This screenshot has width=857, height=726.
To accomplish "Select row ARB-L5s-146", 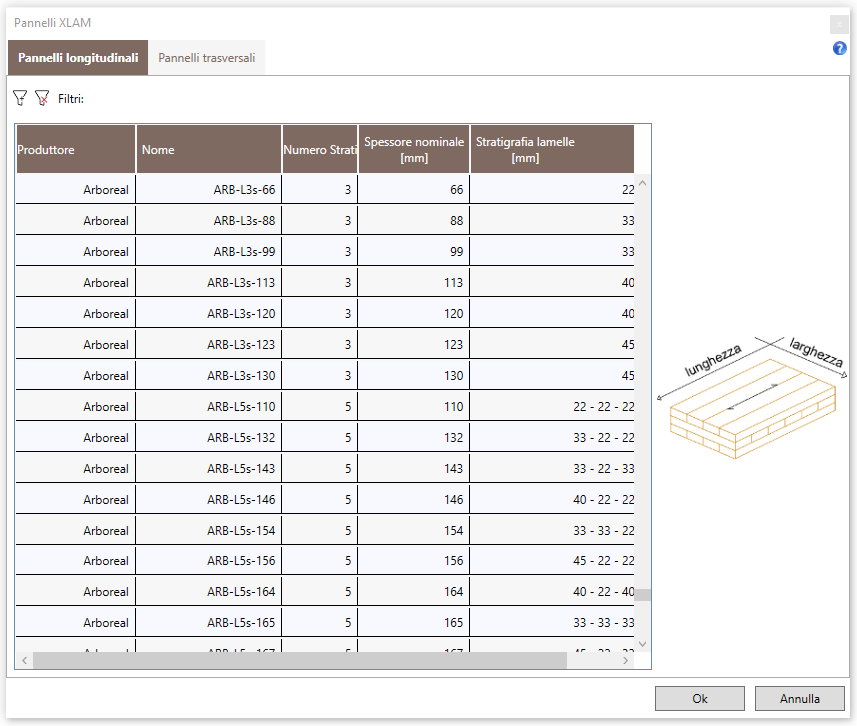I will (325, 499).
